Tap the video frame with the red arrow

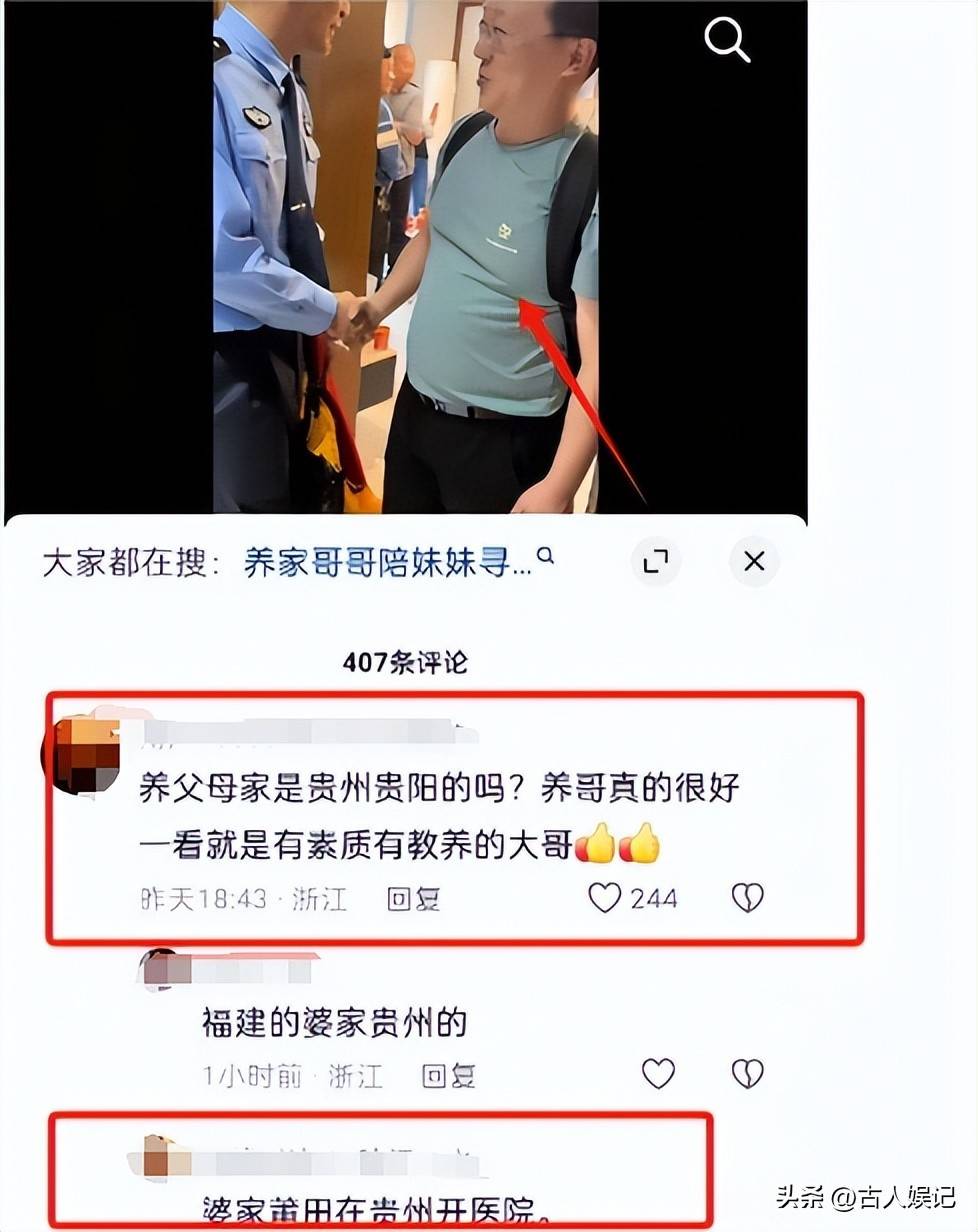pyautogui.click(x=406, y=257)
